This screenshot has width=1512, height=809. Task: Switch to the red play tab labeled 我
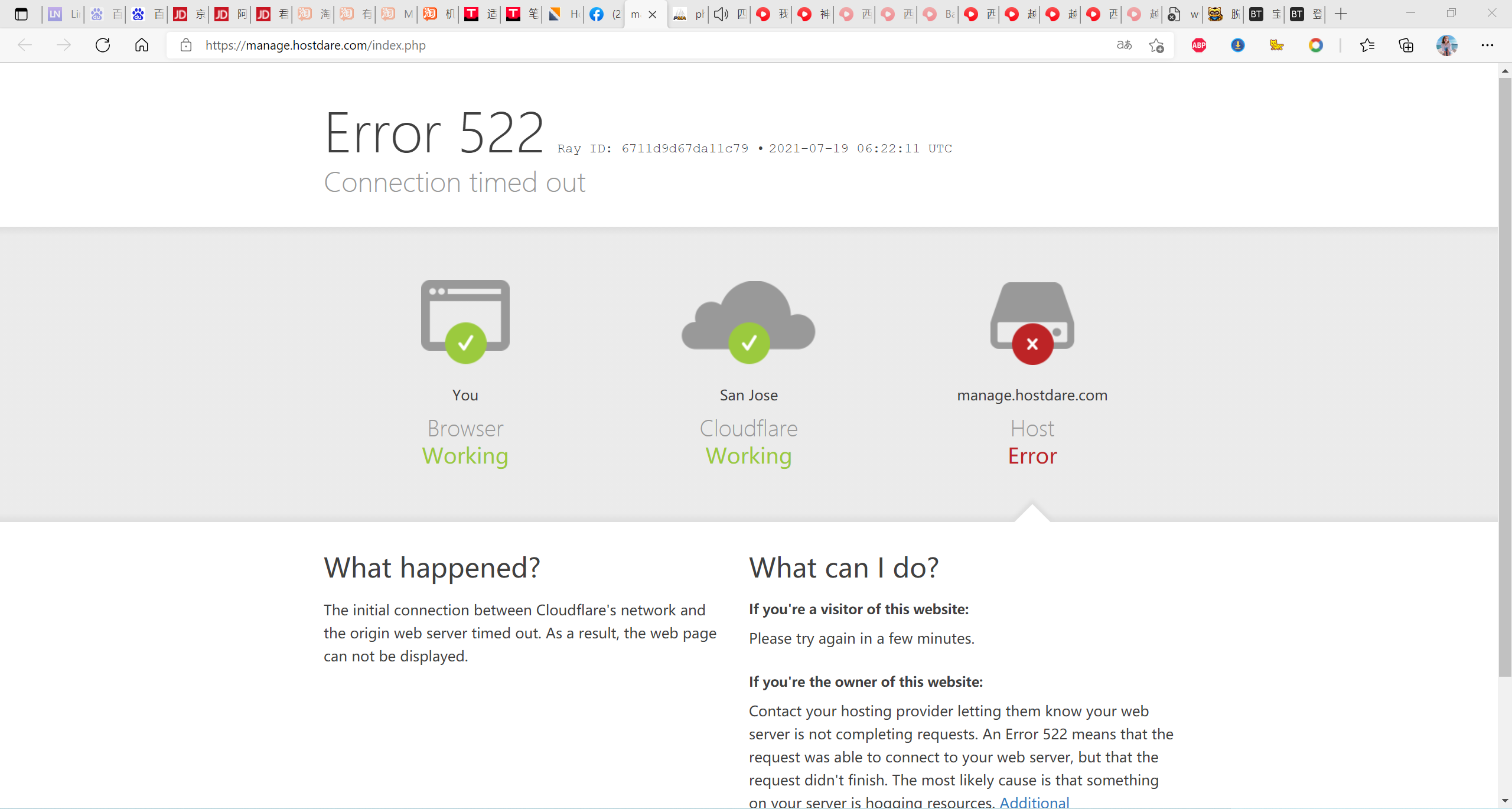click(771, 14)
